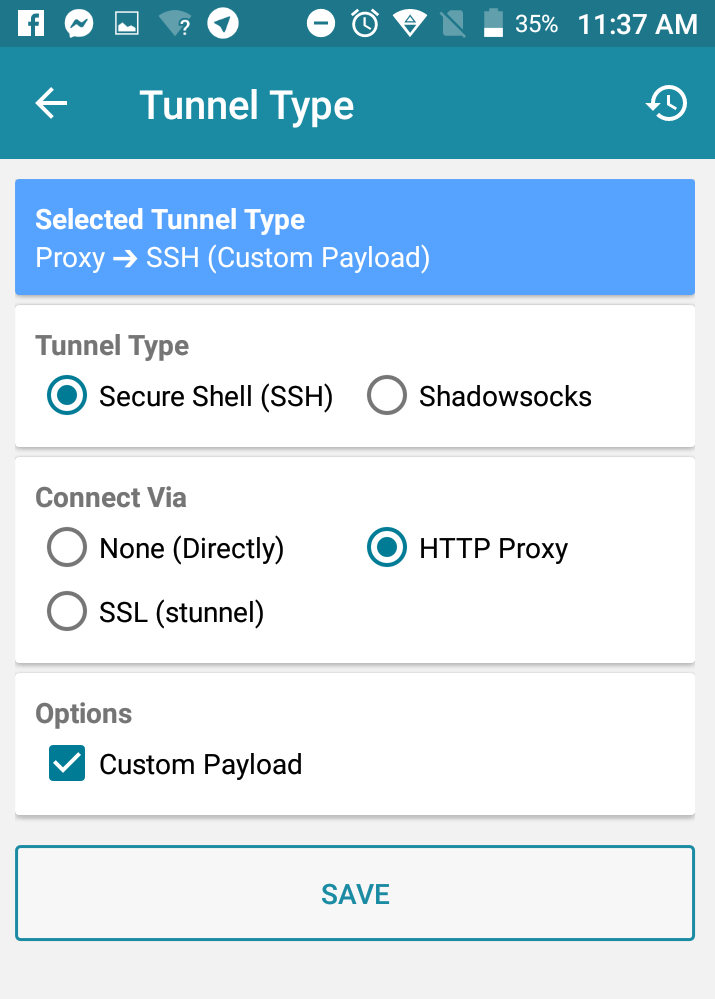Tap the Selected Tunnel Type banner

(357, 237)
